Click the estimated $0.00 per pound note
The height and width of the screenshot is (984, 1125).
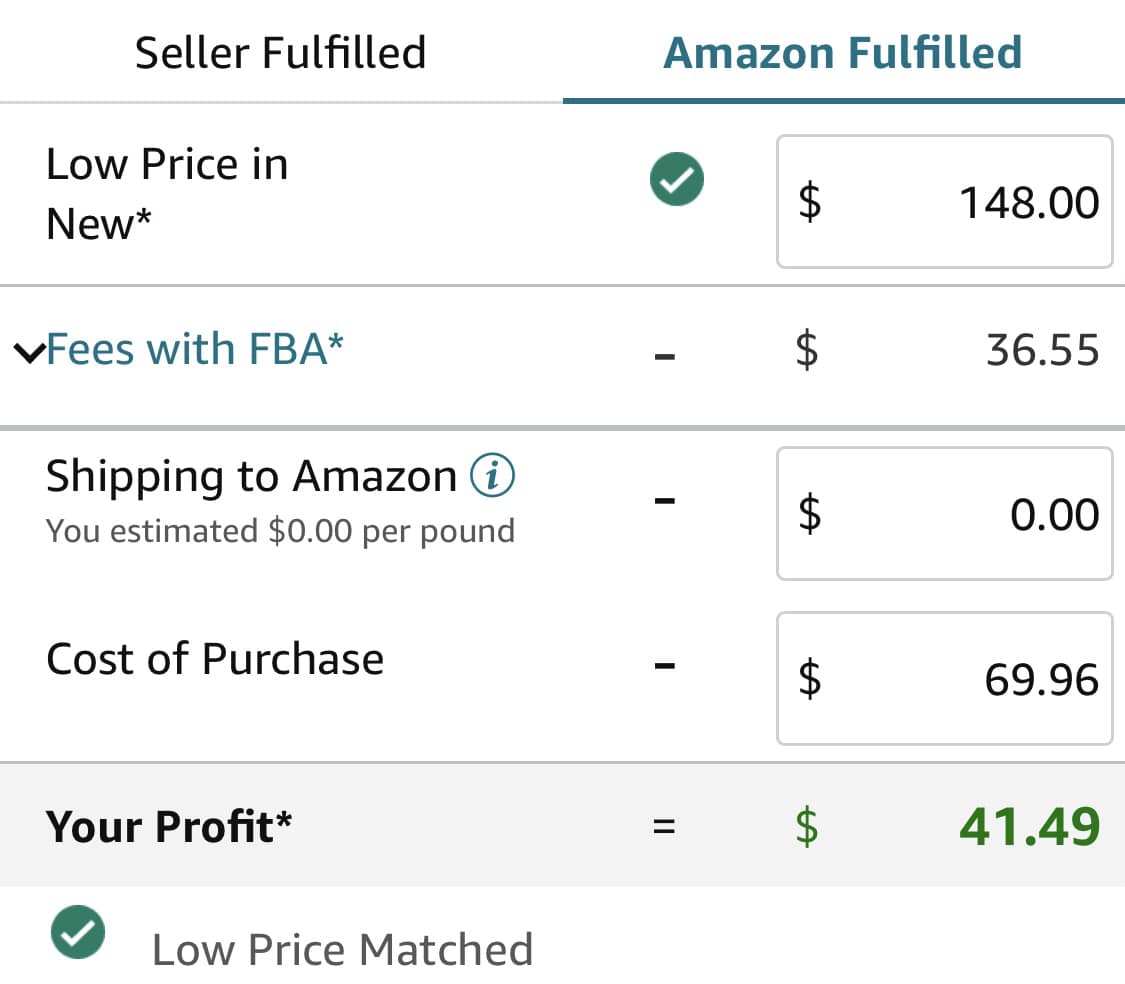point(281,532)
